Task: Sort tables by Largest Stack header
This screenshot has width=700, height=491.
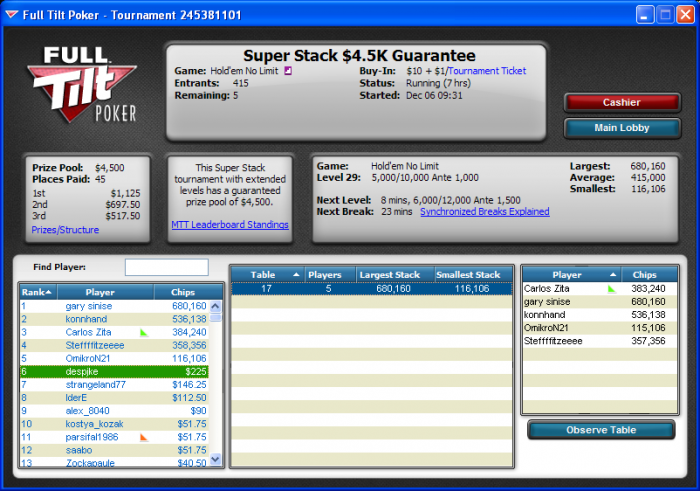Action: [x=395, y=275]
